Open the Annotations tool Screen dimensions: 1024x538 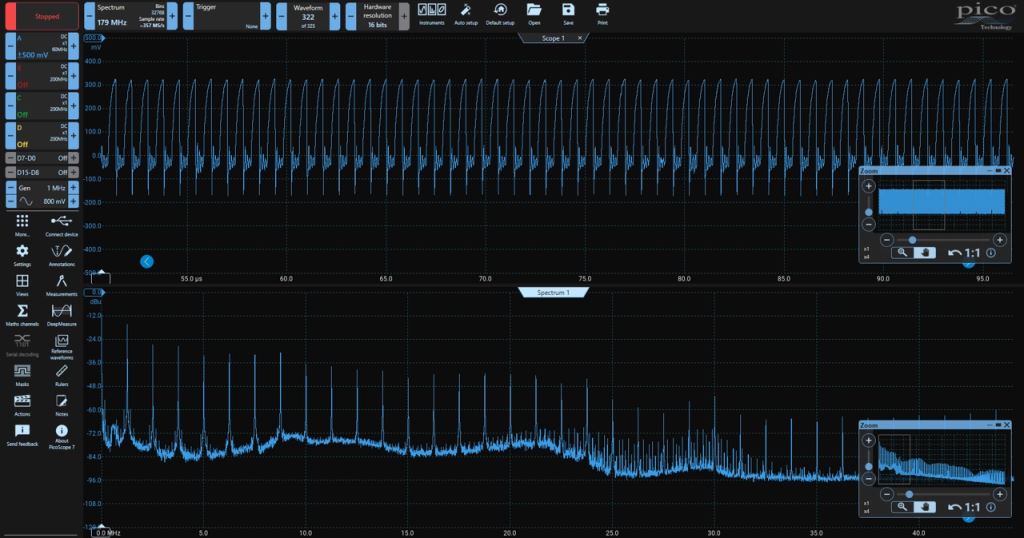click(x=61, y=255)
